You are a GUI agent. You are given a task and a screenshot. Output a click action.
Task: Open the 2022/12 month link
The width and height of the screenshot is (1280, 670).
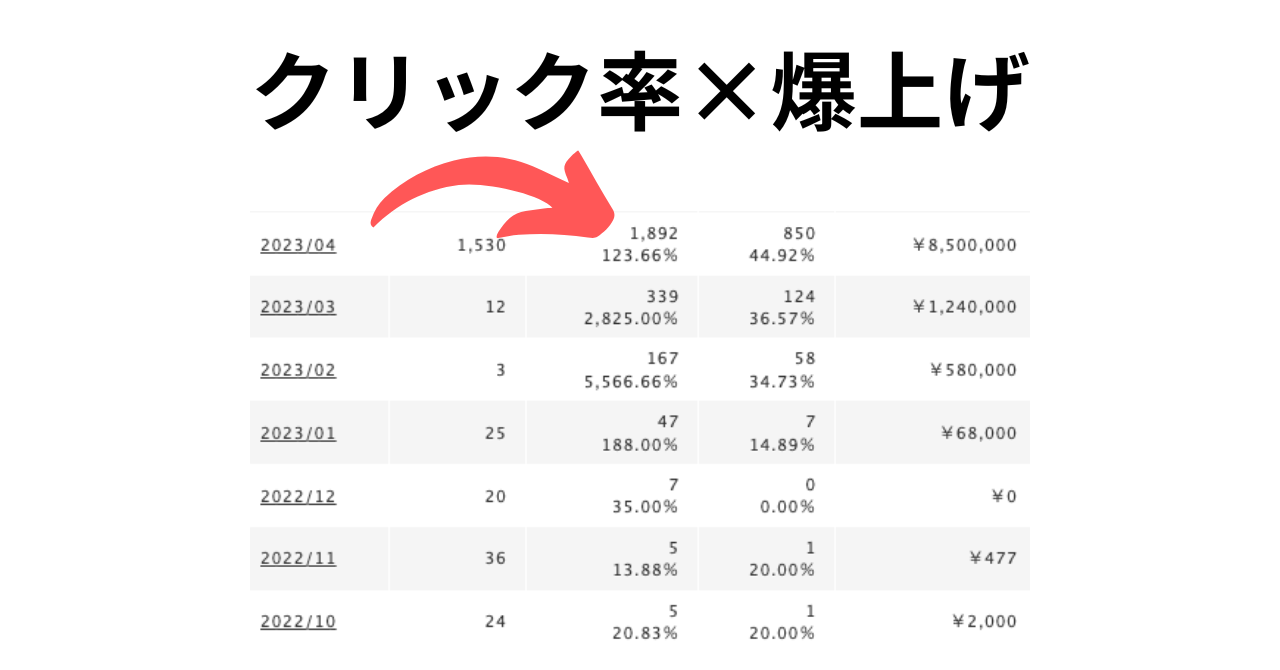[x=298, y=496]
